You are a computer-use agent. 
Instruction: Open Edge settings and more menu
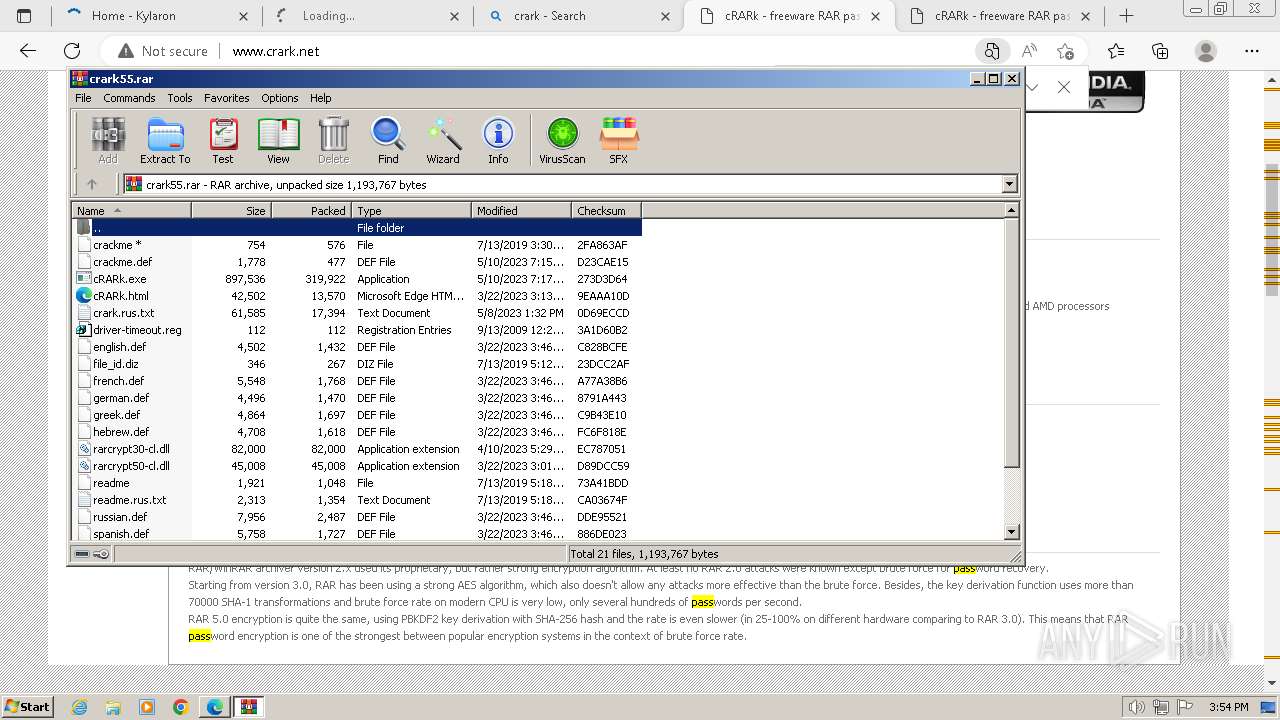pos(1252,51)
